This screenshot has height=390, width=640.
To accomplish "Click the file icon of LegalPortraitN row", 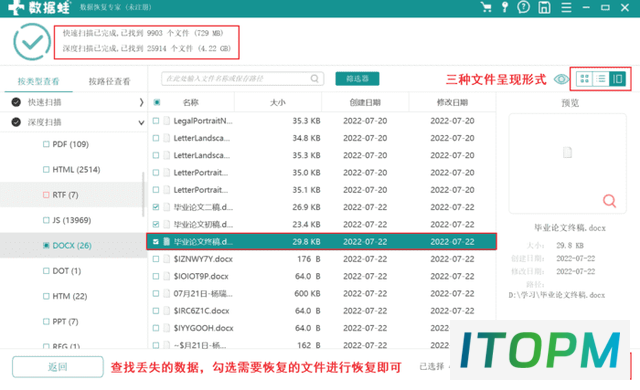I will (166, 121).
